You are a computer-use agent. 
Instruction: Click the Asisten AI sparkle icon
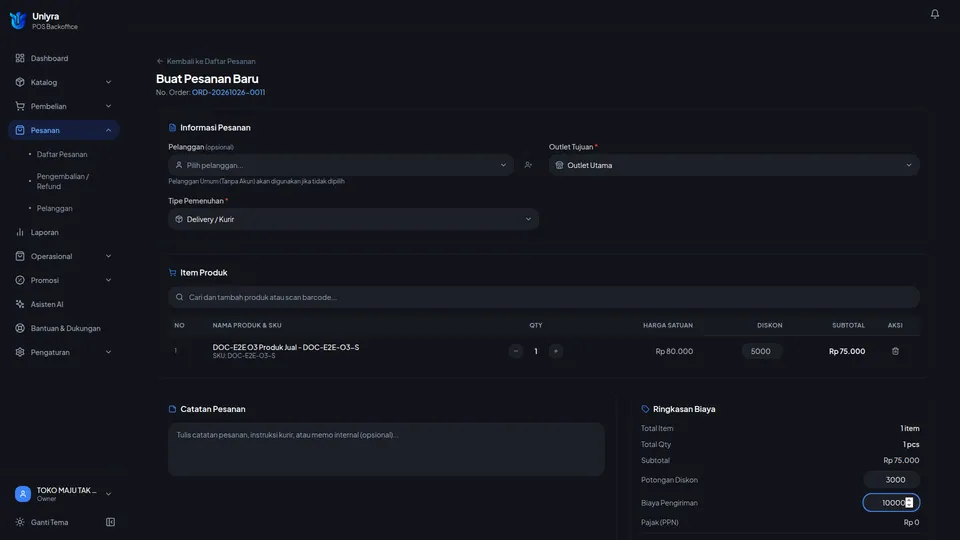pyautogui.click(x=20, y=304)
